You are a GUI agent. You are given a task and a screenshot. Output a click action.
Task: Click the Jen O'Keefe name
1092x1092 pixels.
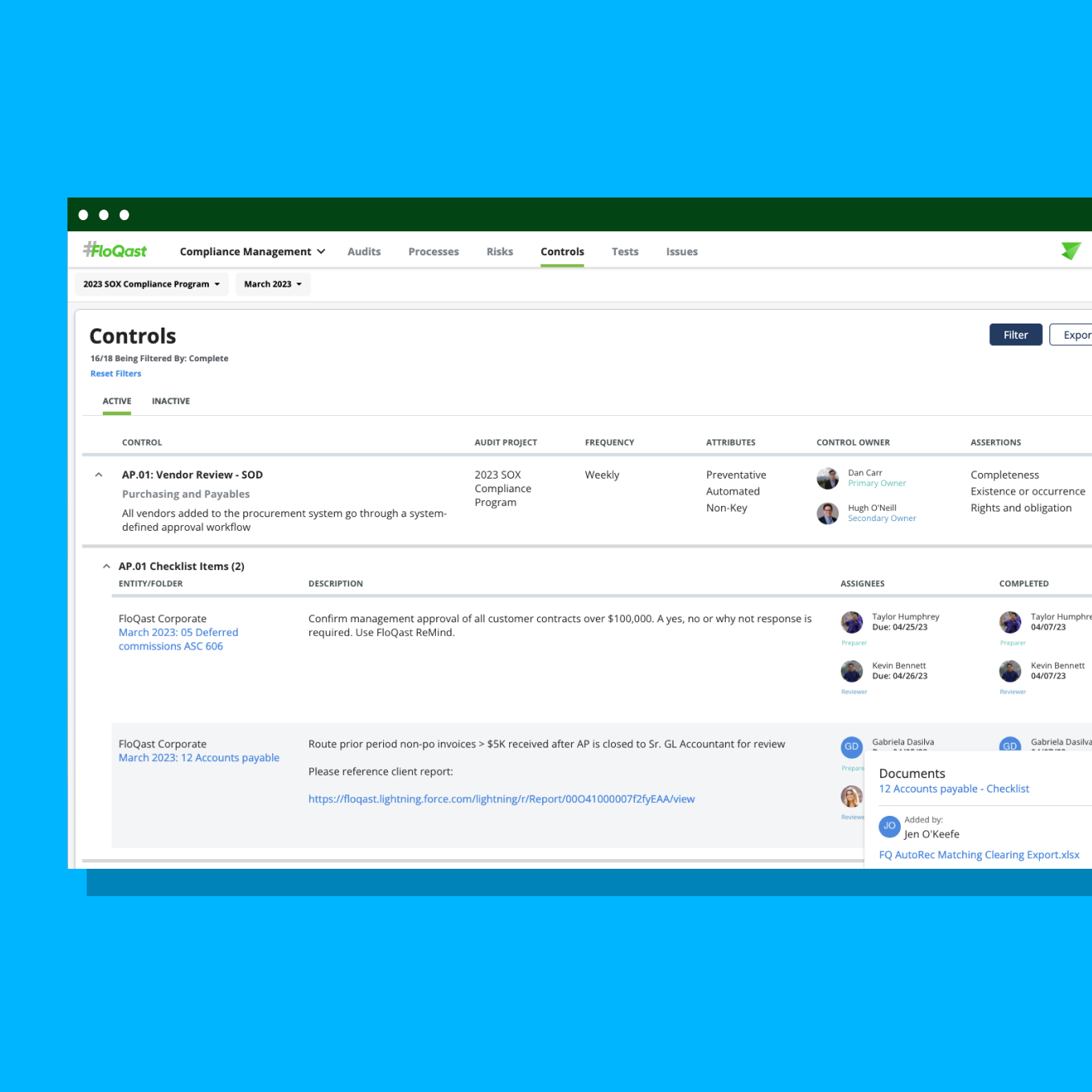(x=931, y=834)
